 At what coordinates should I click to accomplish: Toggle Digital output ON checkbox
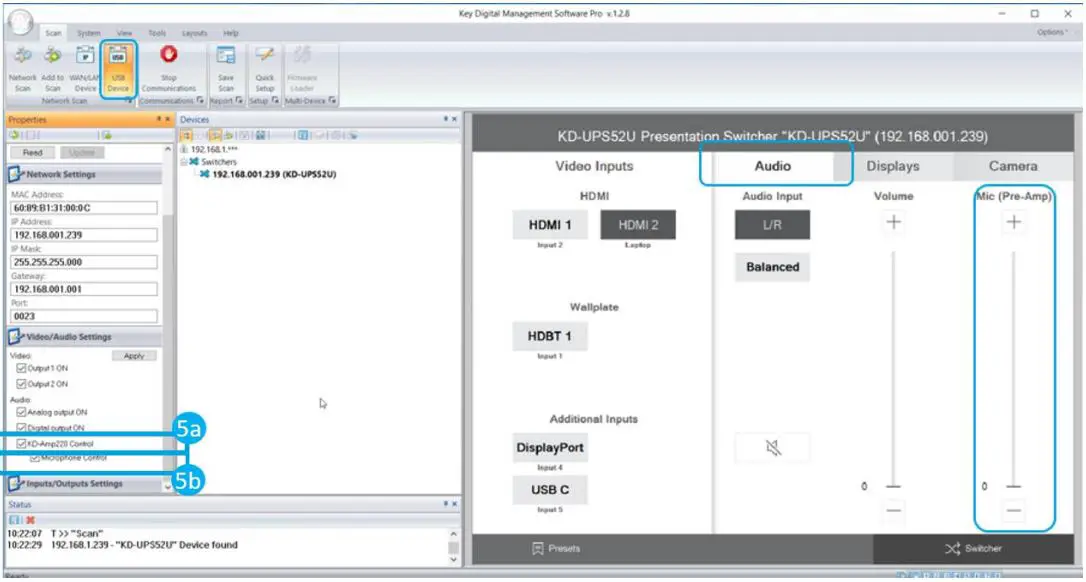coord(21,427)
